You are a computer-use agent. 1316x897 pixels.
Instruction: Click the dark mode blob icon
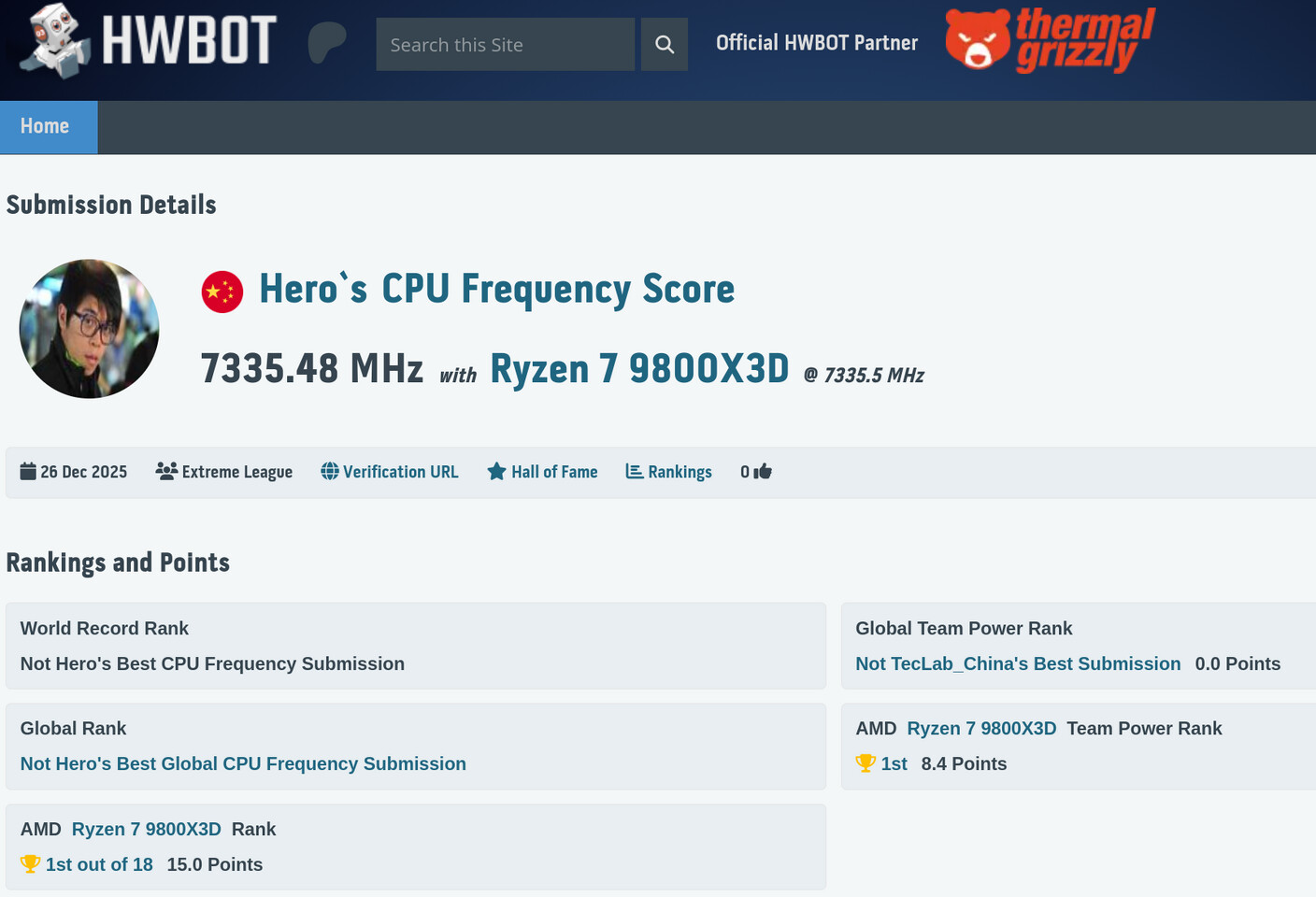click(326, 42)
